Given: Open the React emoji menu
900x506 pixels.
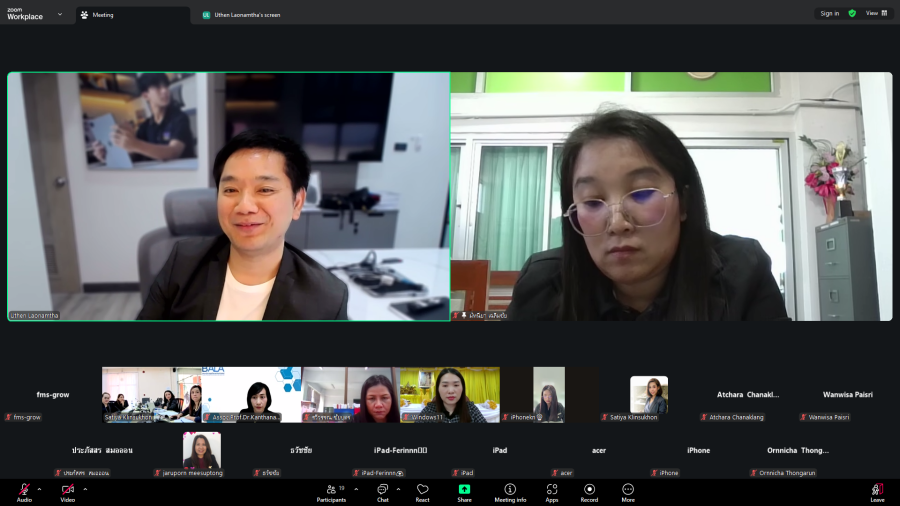Looking at the screenshot, I should coord(423,491).
